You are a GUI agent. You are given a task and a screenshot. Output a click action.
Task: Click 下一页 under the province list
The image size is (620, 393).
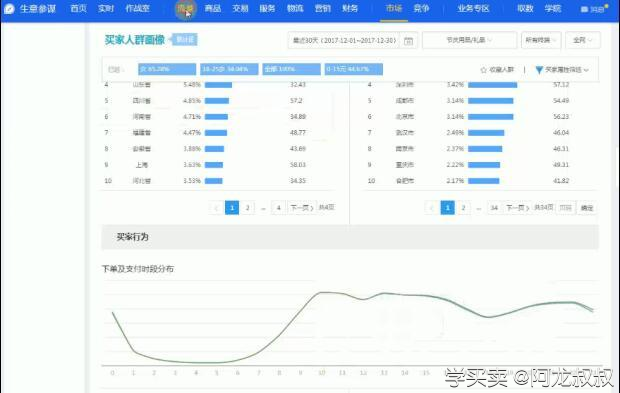click(x=302, y=208)
